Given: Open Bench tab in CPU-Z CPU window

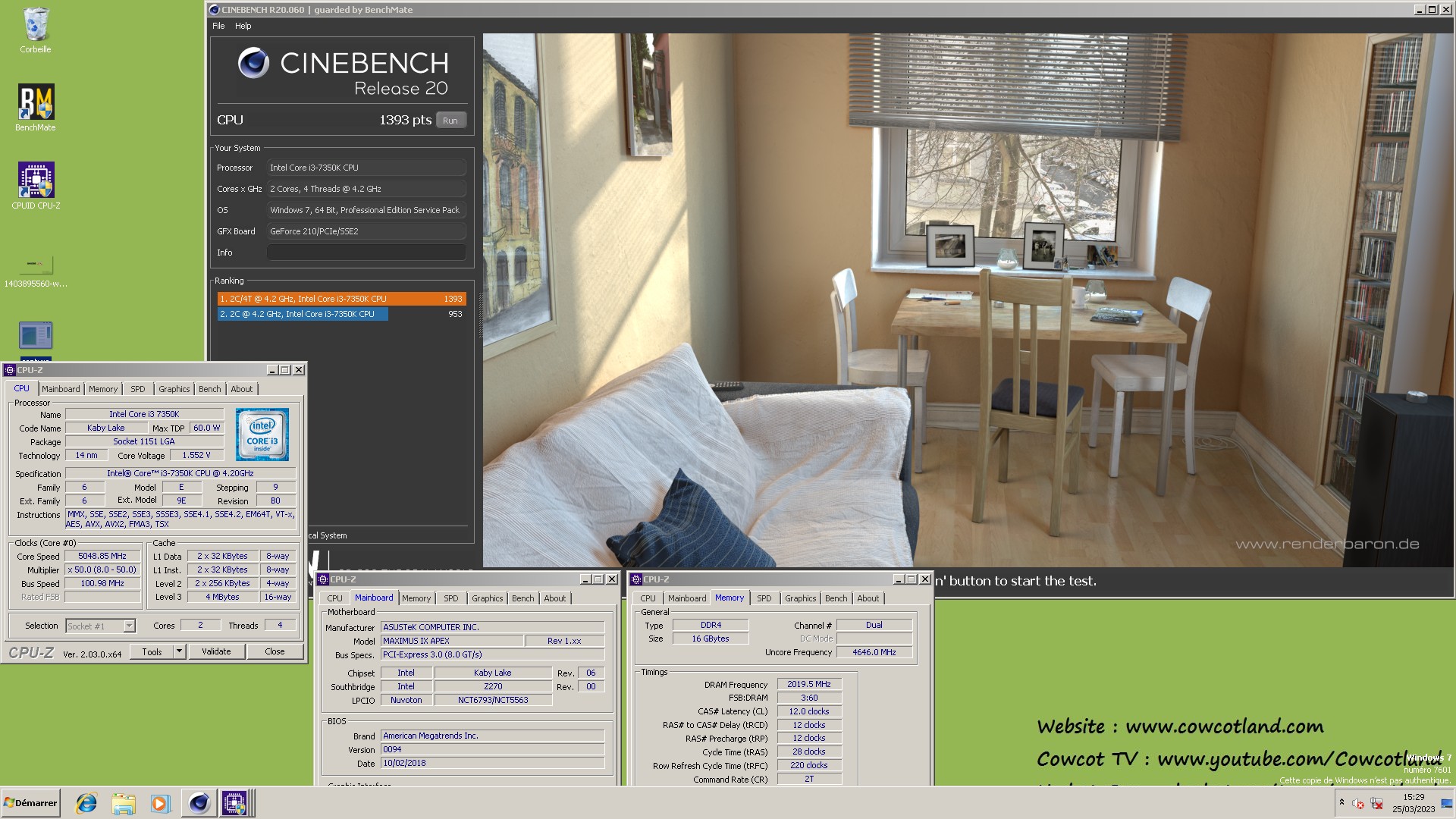Looking at the screenshot, I should [x=210, y=389].
